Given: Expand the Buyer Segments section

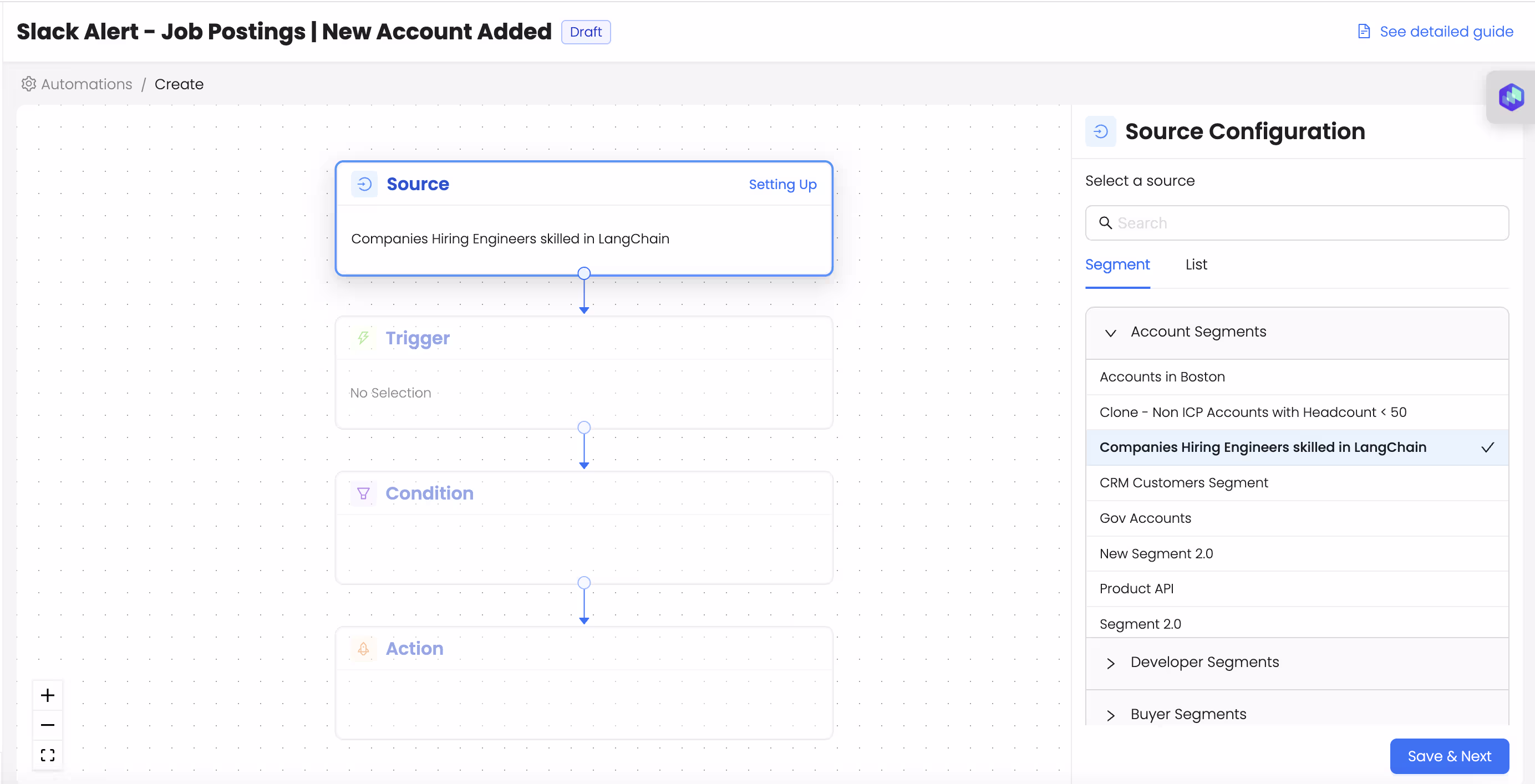Looking at the screenshot, I should click(x=1110, y=715).
